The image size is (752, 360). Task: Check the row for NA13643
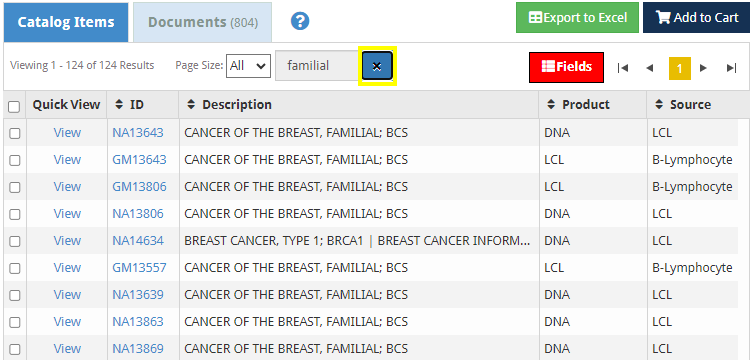coord(15,133)
